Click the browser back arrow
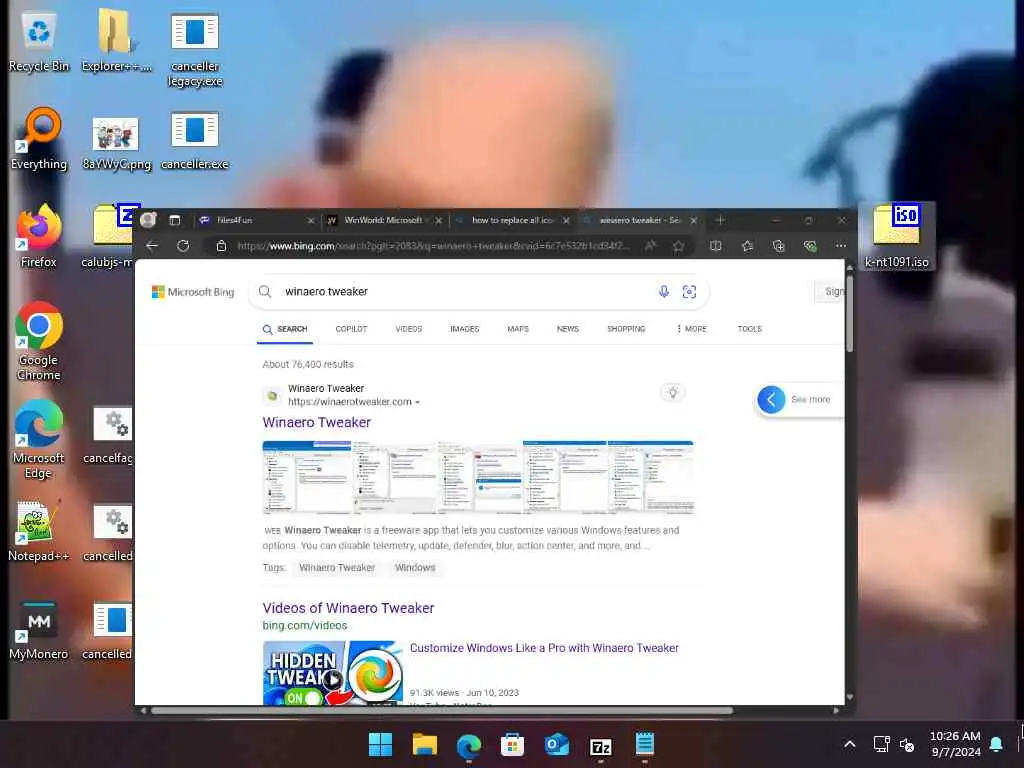Image resolution: width=1024 pixels, height=768 pixels. (x=152, y=246)
